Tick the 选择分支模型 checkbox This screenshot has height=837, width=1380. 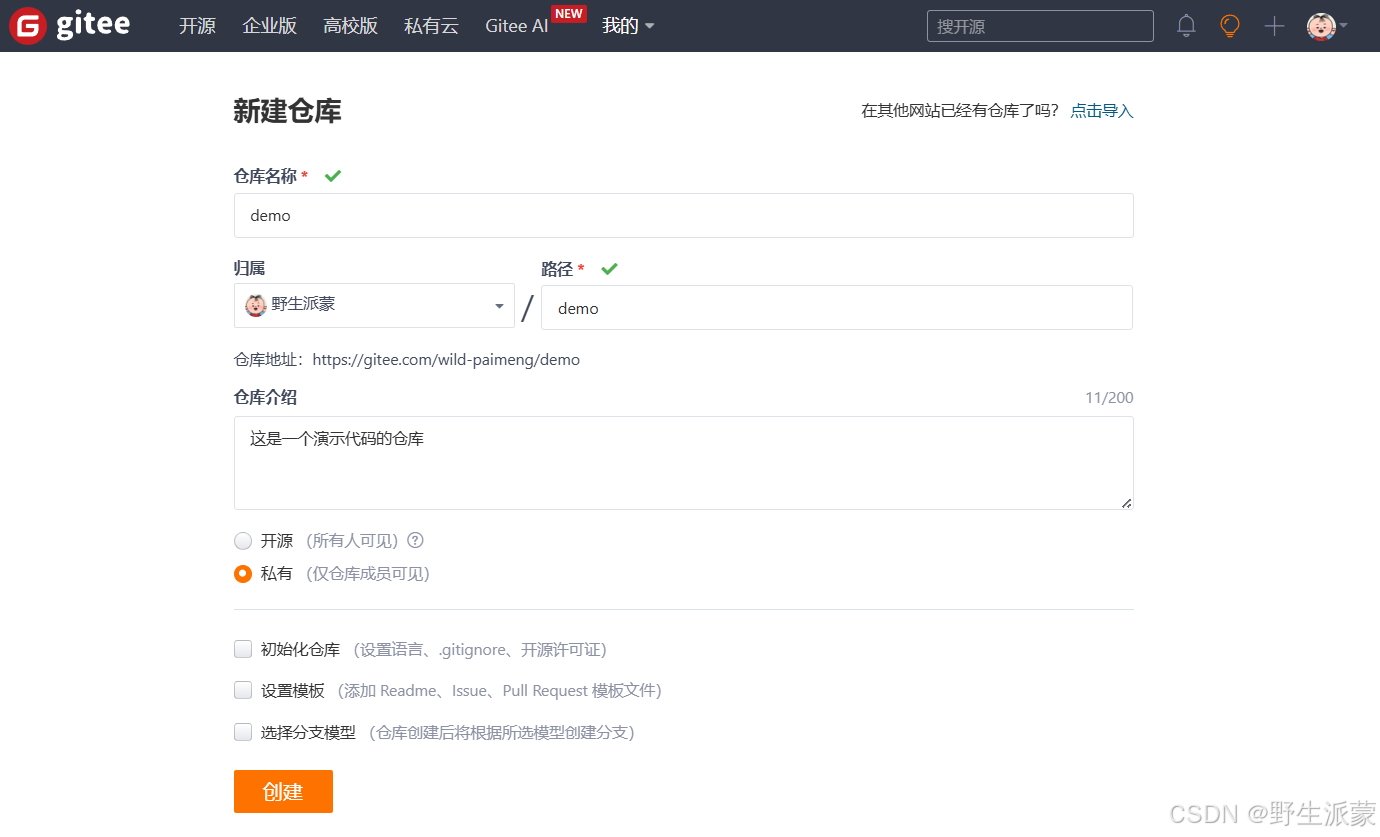(x=243, y=732)
